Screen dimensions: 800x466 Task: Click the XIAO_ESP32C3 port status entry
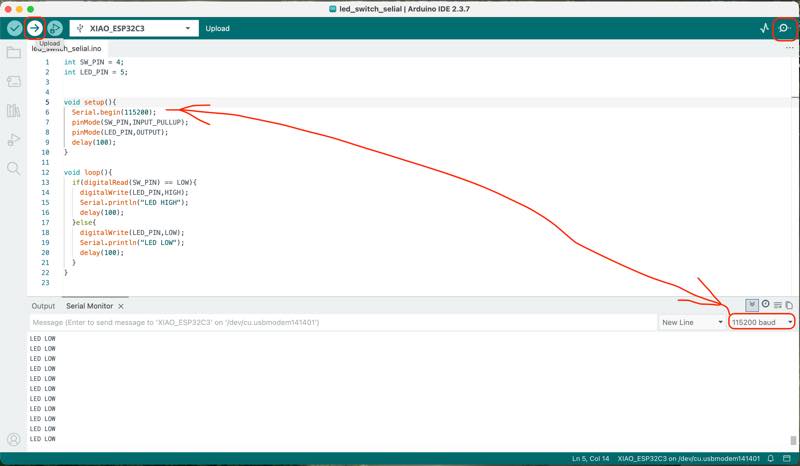coord(688,458)
